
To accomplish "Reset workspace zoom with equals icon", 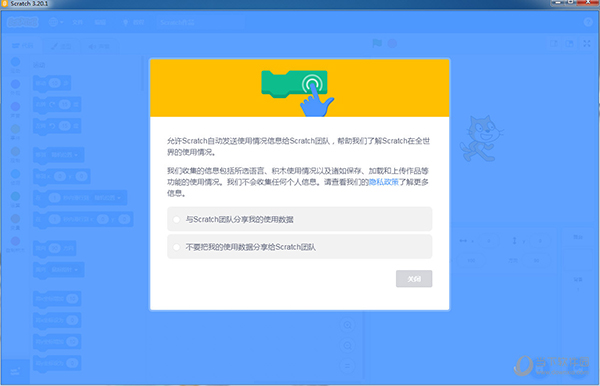I will point(347,366).
